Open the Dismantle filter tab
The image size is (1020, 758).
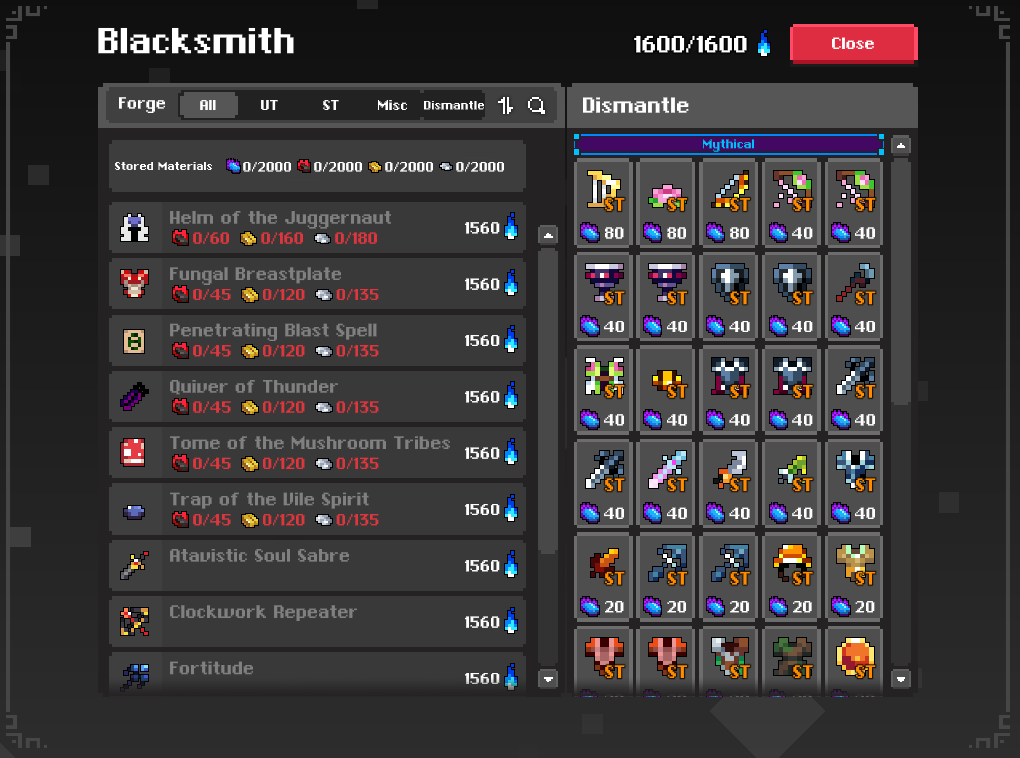(x=453, y=105)
